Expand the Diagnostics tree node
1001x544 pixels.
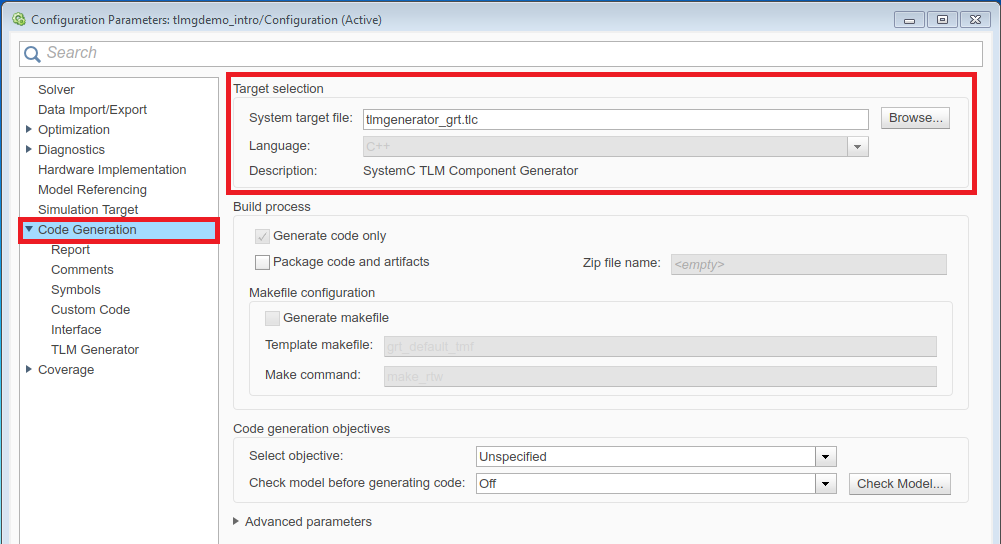29,149
